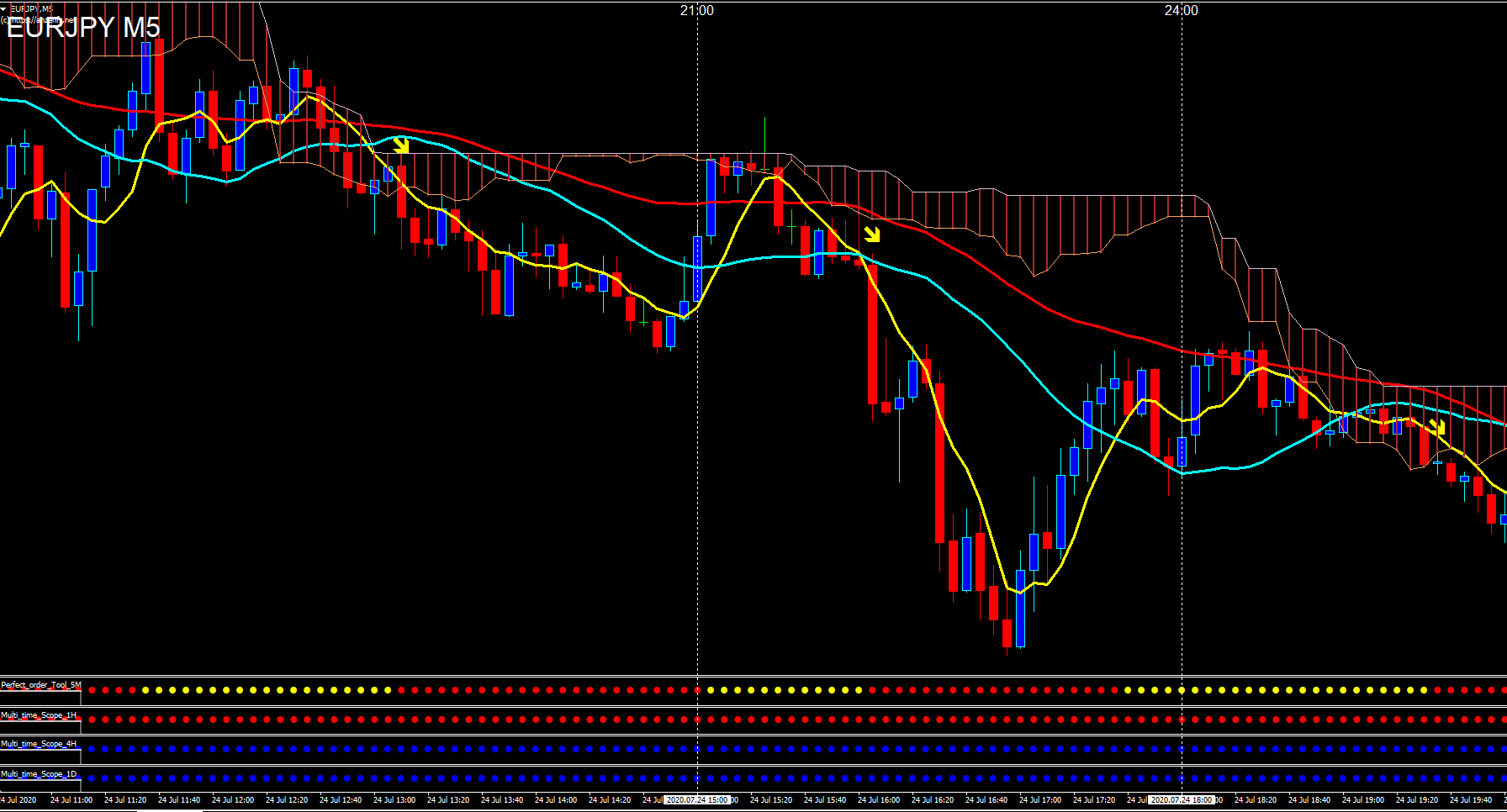Click the 2020.07.24 18:00 vertical line date label
The image size is (1507, 812).
1182,800
